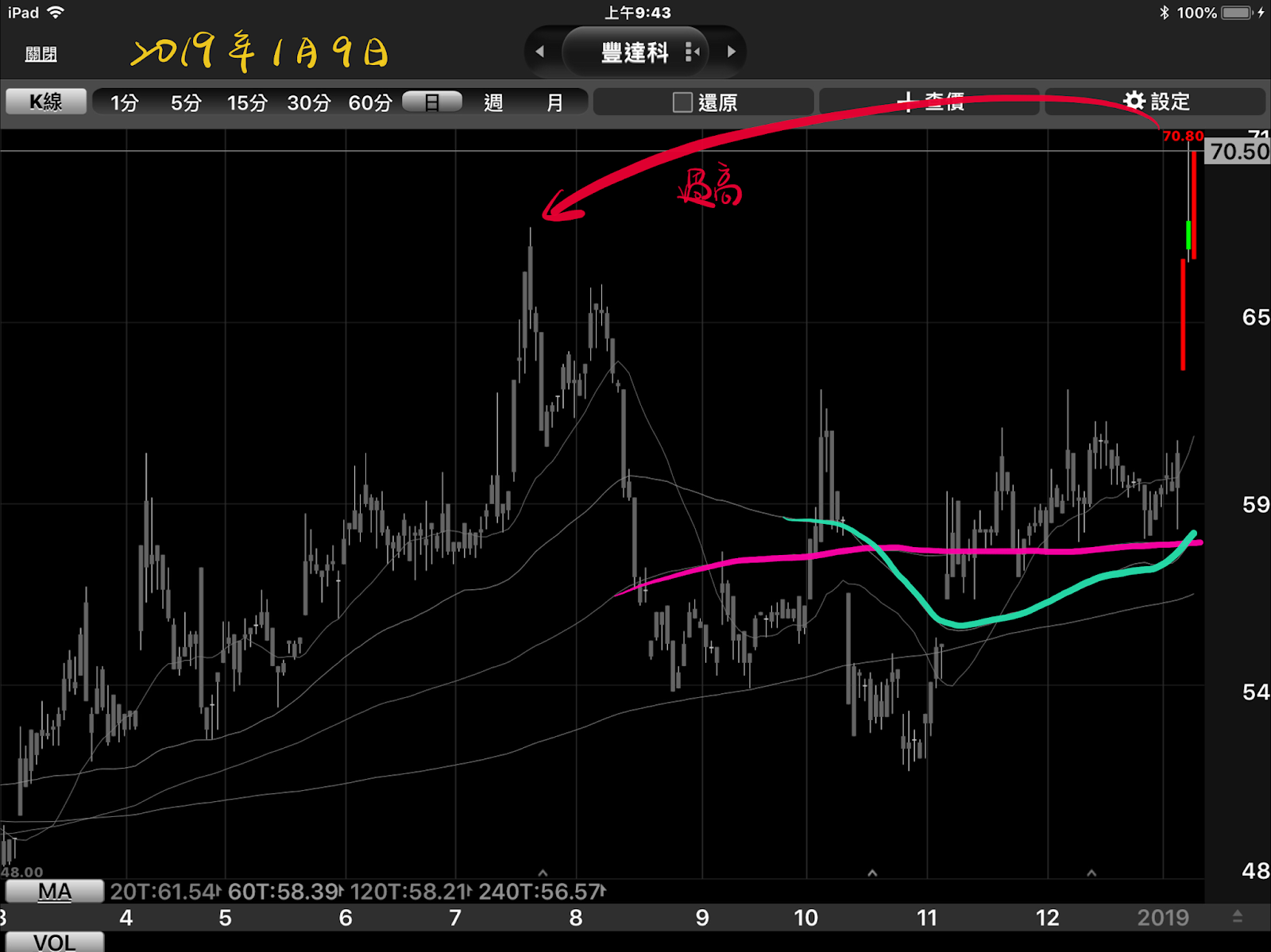
Task: Tap the 70.80 high price marker
Action: pos(1183,137)
